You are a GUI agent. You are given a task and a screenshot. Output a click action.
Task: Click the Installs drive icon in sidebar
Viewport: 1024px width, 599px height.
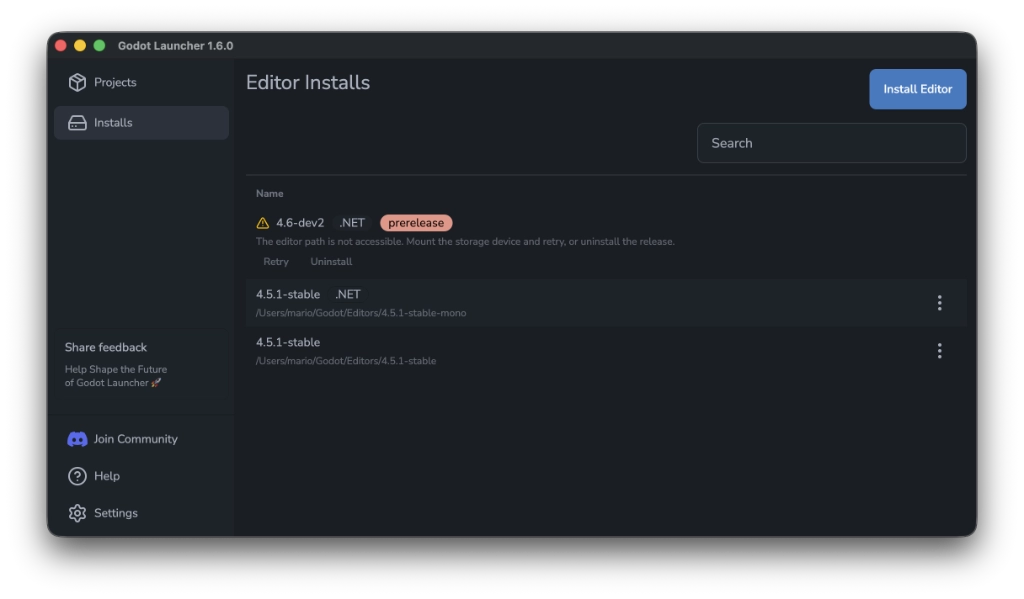click(79, 122)
